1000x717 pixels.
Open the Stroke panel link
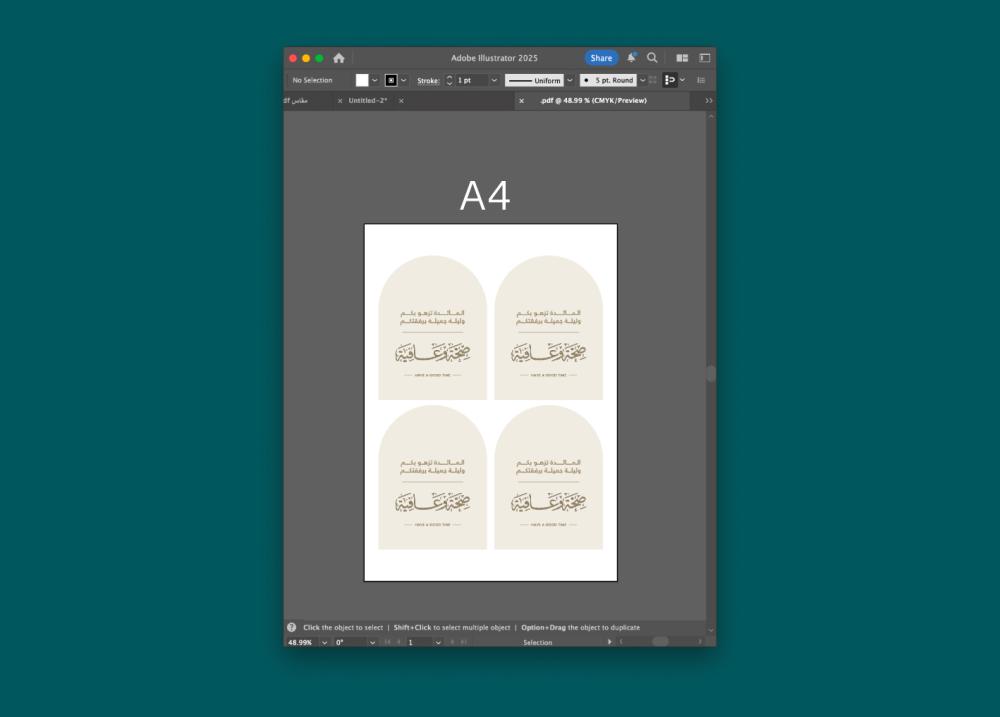tap(428, 80)
